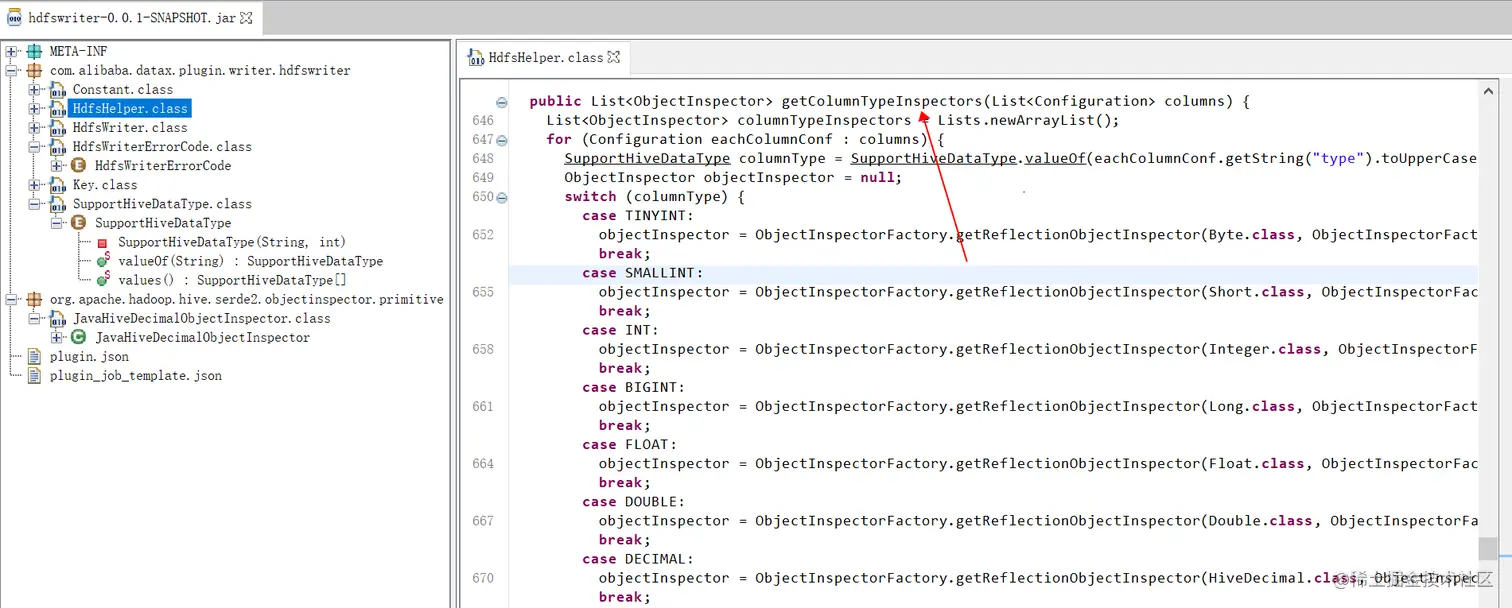
Task: Select HdfsHelper.class in the tree
Action: pos(130,108)
